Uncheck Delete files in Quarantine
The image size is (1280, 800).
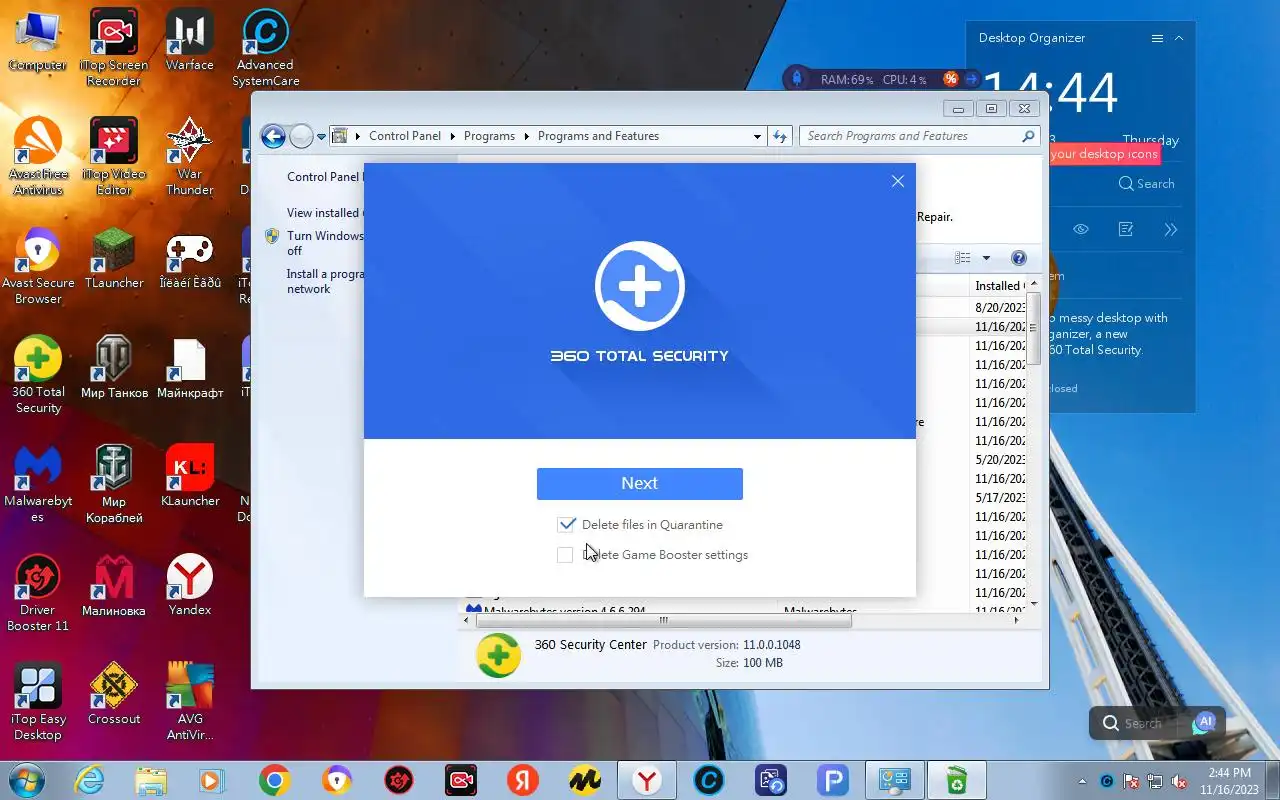[x=567, y=524]
